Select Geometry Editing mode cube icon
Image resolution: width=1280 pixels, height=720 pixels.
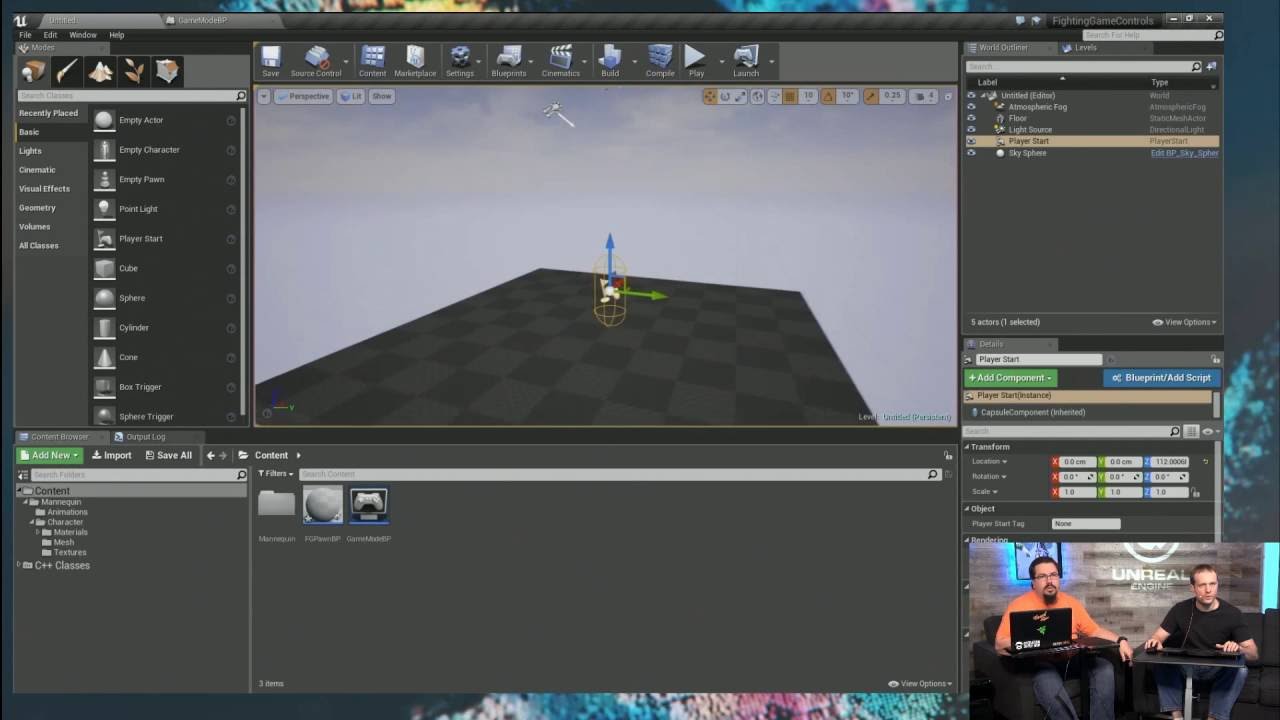(x=166, y=71)
